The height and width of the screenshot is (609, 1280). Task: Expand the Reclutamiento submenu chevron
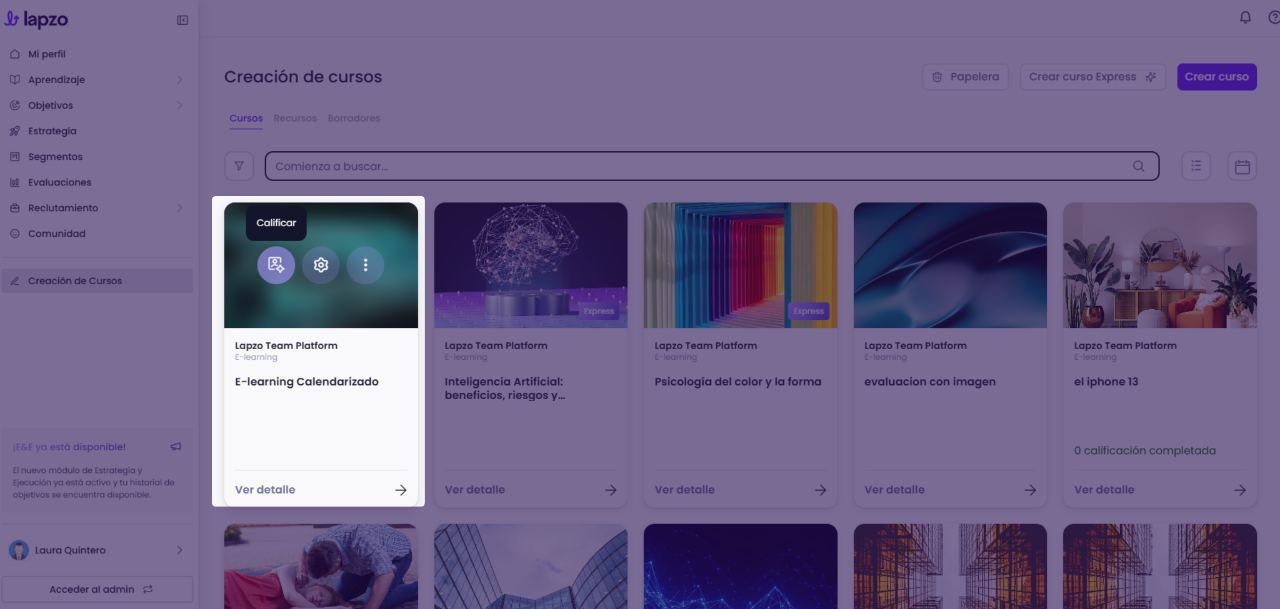[180, 208]
